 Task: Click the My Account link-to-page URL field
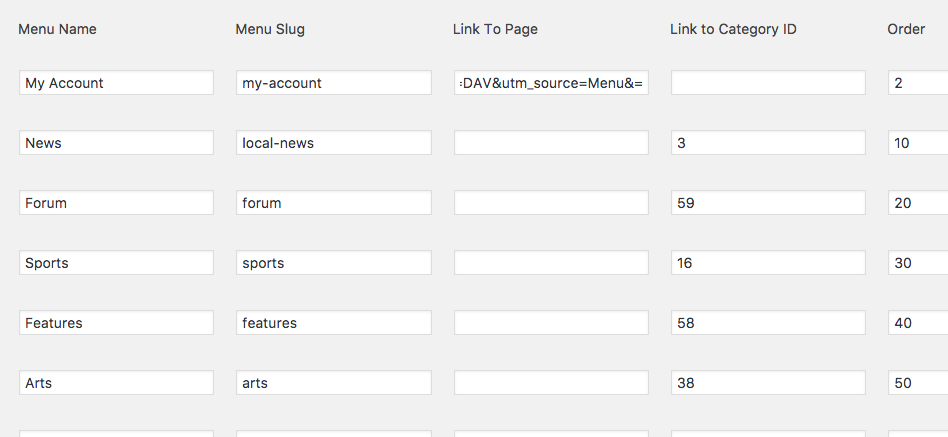pyautogui.click(x=551, y=83)
